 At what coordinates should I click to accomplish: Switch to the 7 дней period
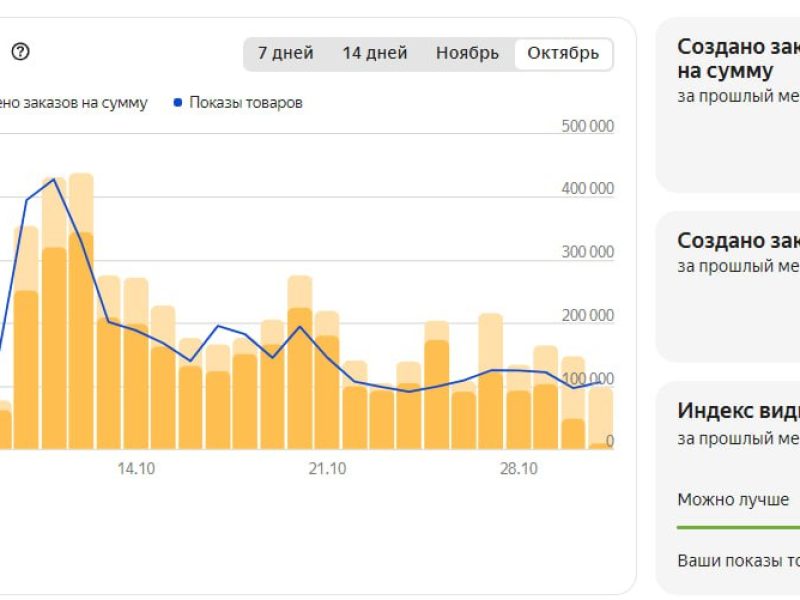tap(285, 53)
